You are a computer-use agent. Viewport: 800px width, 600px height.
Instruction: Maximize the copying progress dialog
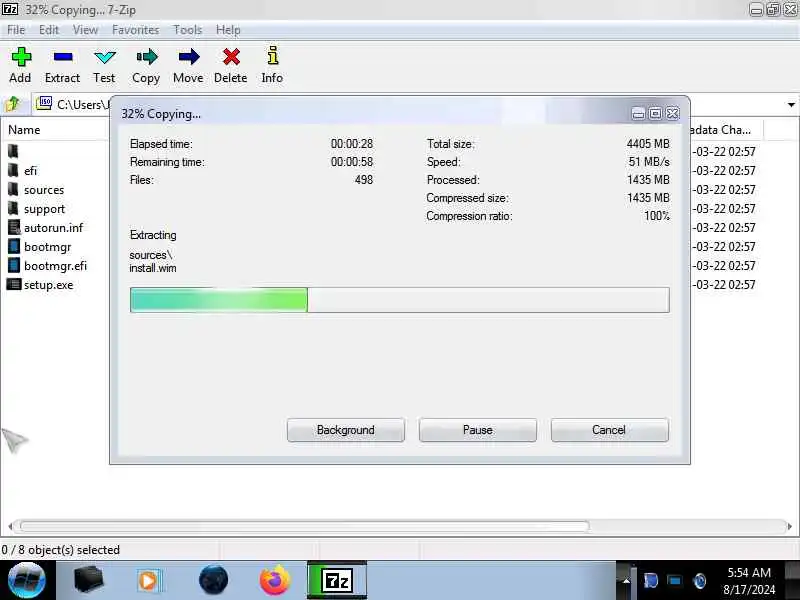click(x=655, y=113)
